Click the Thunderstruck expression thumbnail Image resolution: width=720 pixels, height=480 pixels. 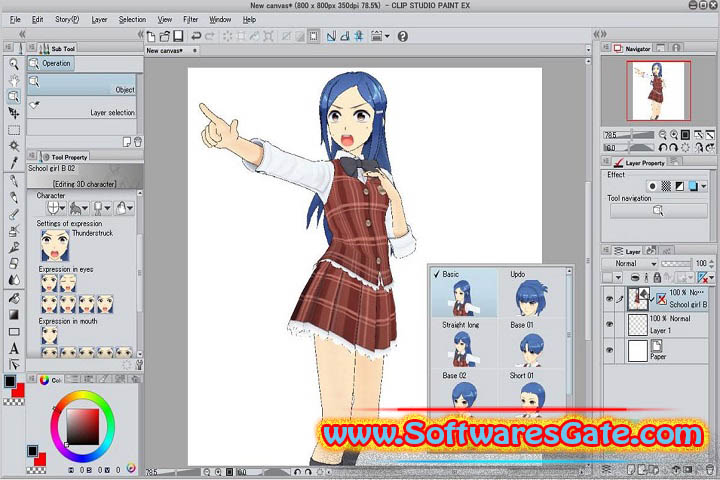pos(55,245)
